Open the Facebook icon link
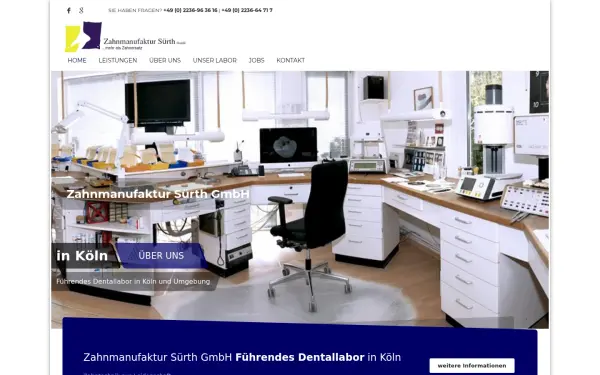Viewport: 600px width, 375px height. pyautogui.click(x=68, y=10)
